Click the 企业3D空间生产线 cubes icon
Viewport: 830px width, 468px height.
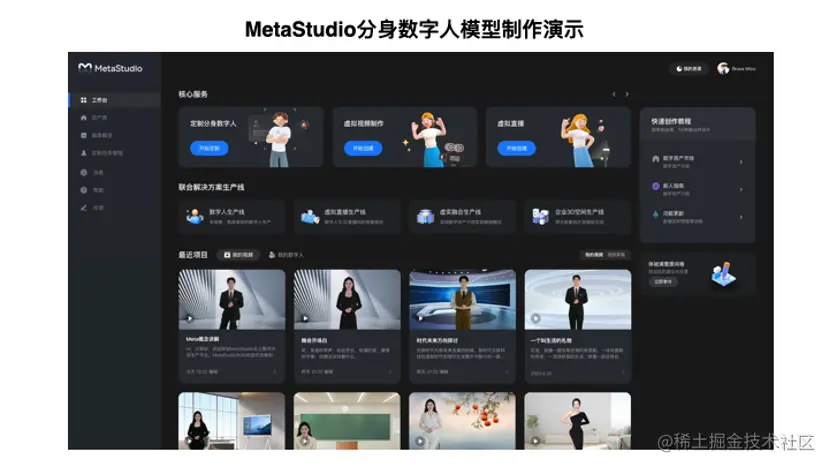(540, 217)
